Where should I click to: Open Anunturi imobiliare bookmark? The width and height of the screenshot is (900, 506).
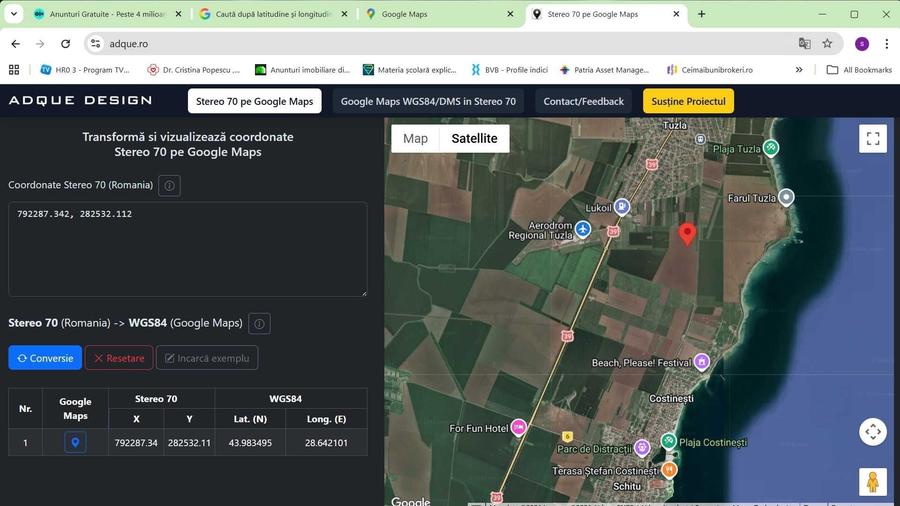coord(302,70)
